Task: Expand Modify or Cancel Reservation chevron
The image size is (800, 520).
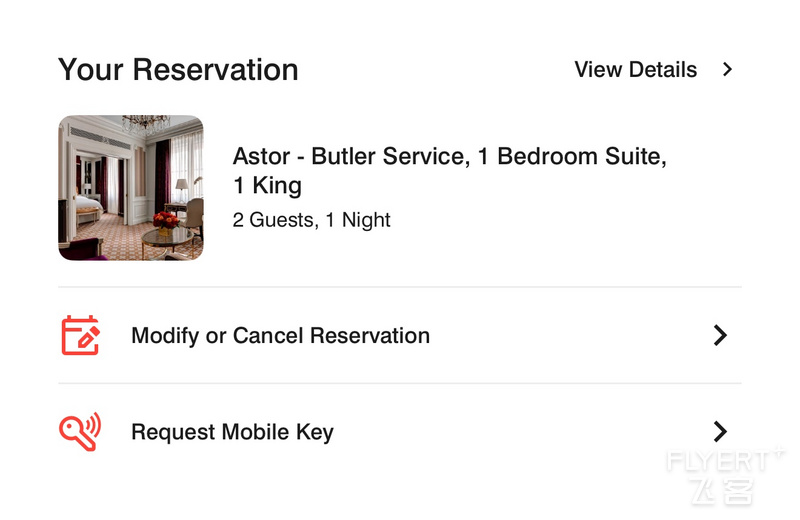Action: tap(720, 335)
